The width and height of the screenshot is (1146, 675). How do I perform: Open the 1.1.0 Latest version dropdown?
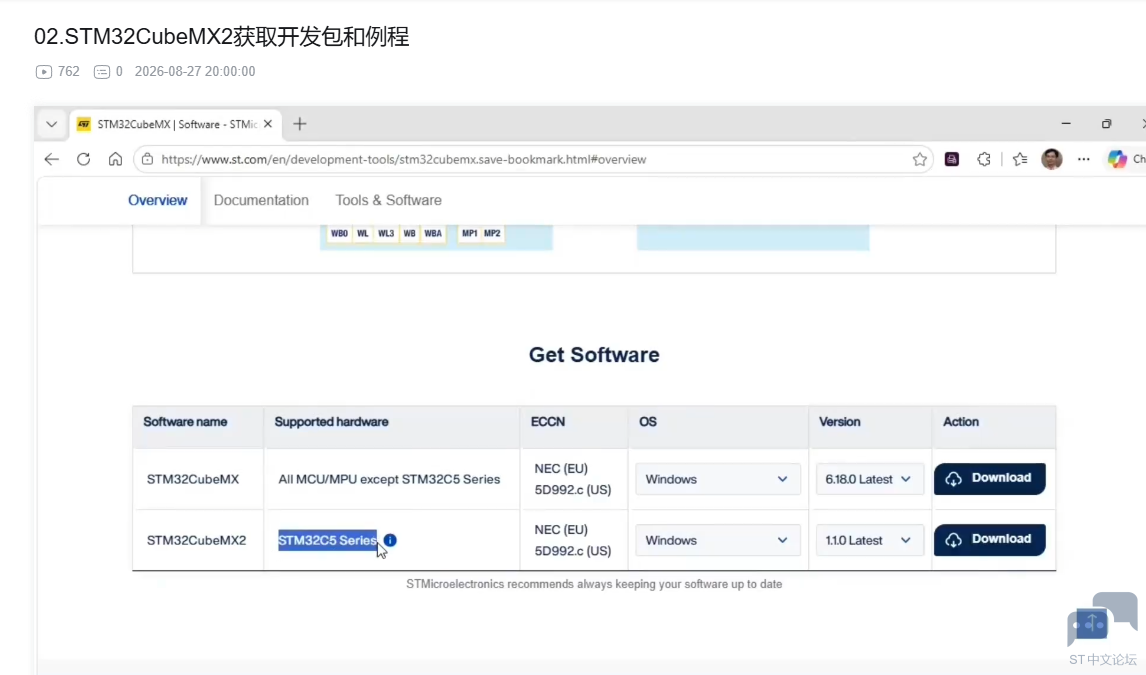(x=869, y=541)
